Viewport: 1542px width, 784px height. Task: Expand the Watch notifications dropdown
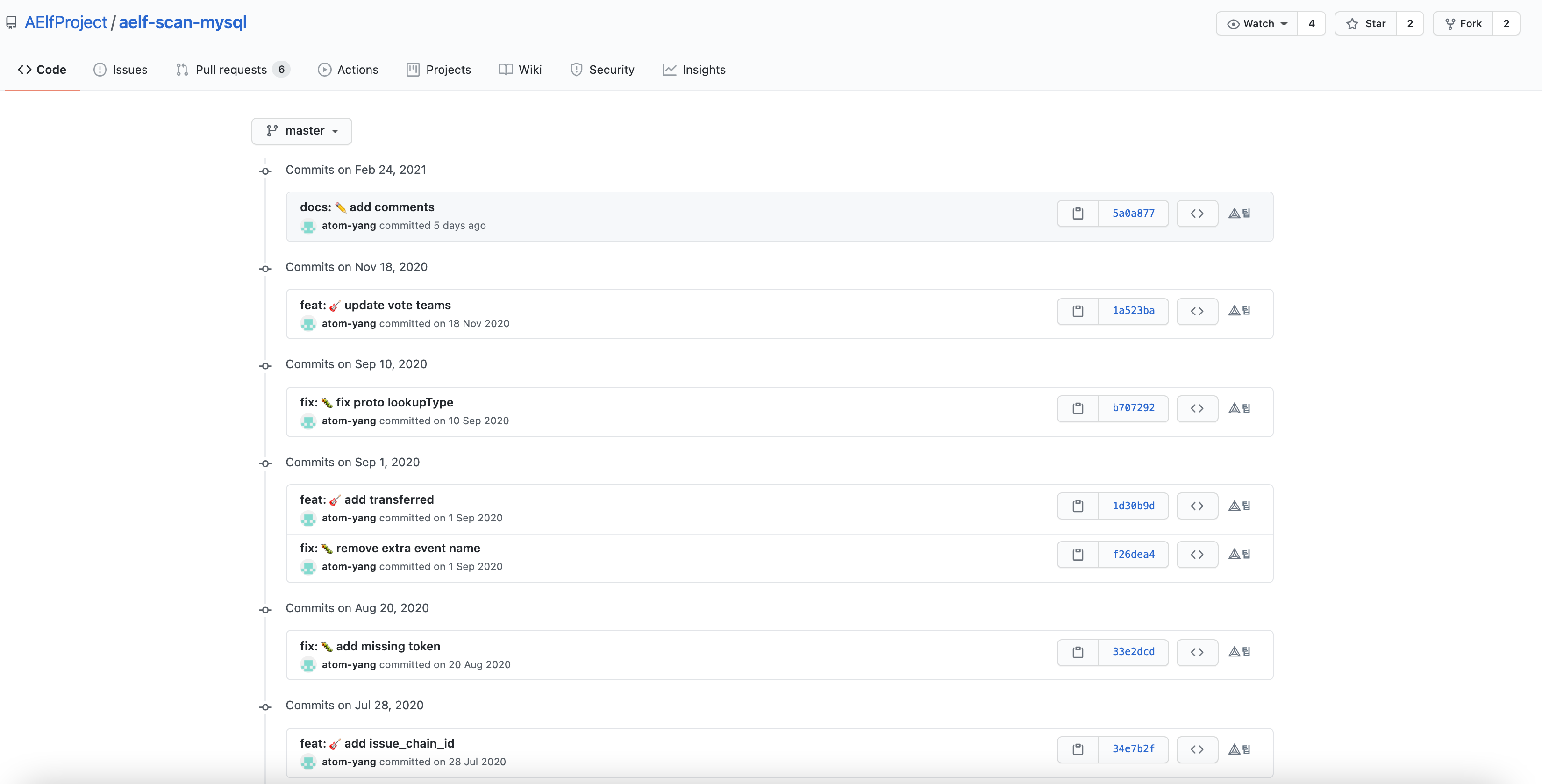coord(1256,24)
